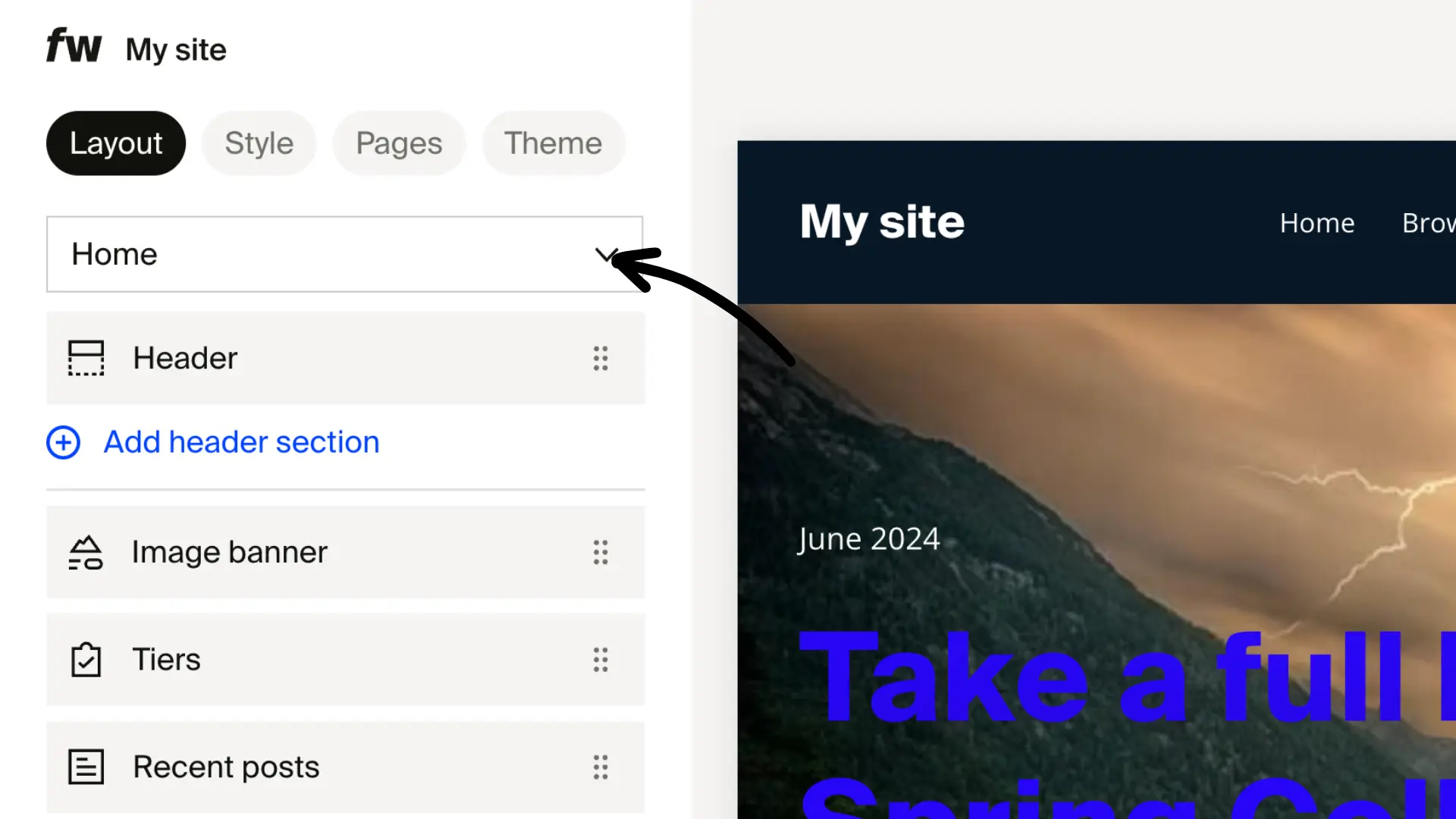Select the Layout tab
This screenshot has height=819, width=1456.
pos(115,143)
